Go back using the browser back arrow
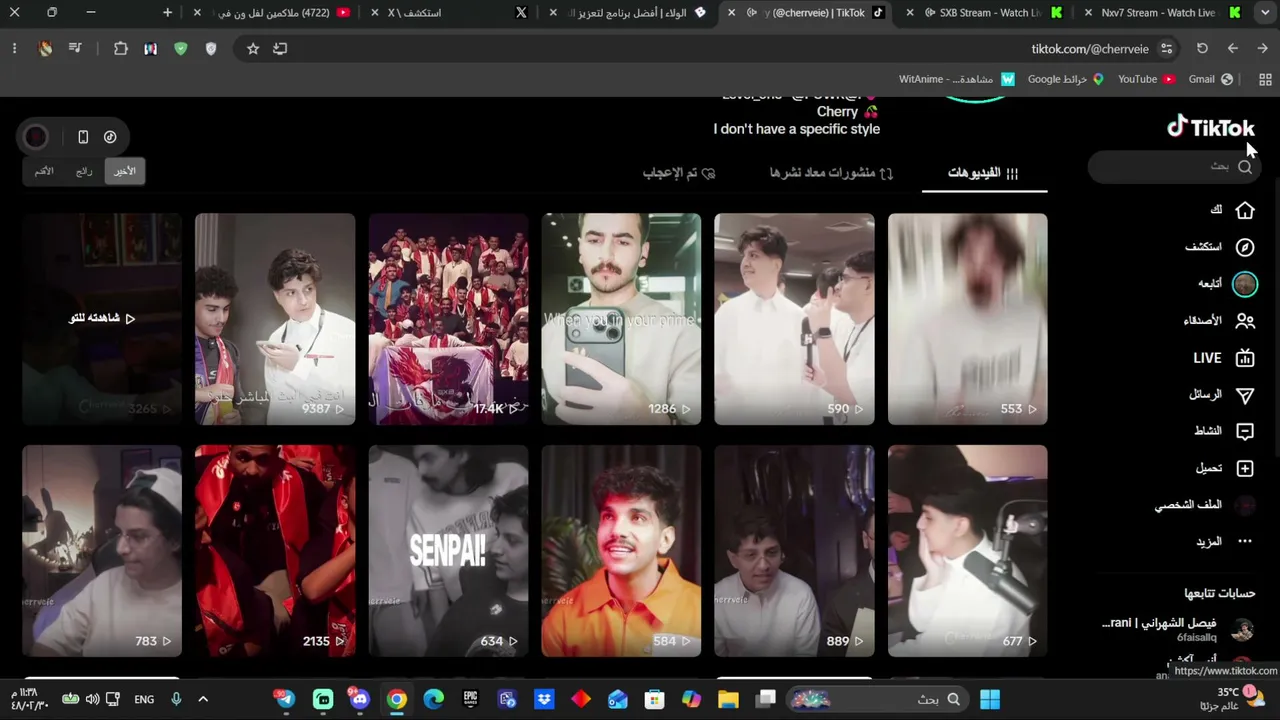 (x=1233, y=48)
